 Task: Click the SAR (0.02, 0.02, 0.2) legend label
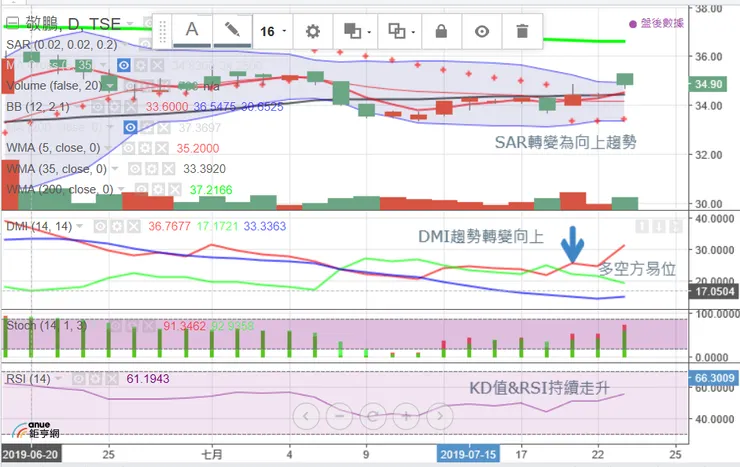point(62,44)
